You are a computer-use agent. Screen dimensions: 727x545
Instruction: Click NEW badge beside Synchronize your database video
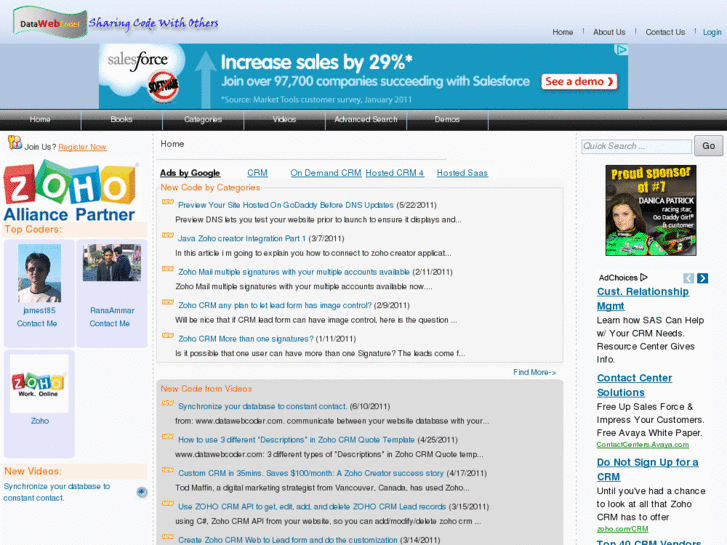point(167,404)
